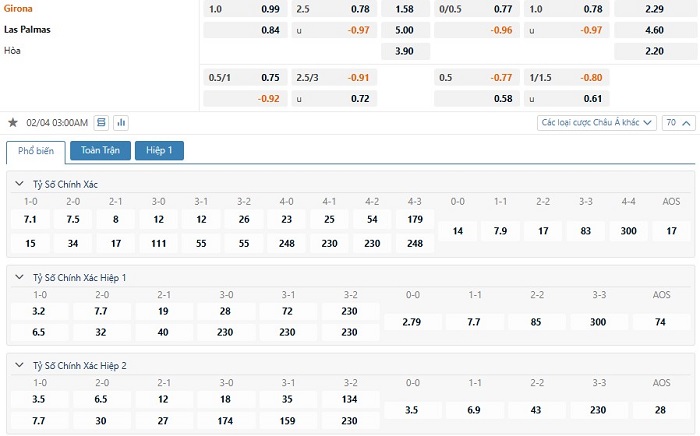Select Las Palmas win odds 5.00
Viewport: 700px width, 436px height.
[405, 30]
